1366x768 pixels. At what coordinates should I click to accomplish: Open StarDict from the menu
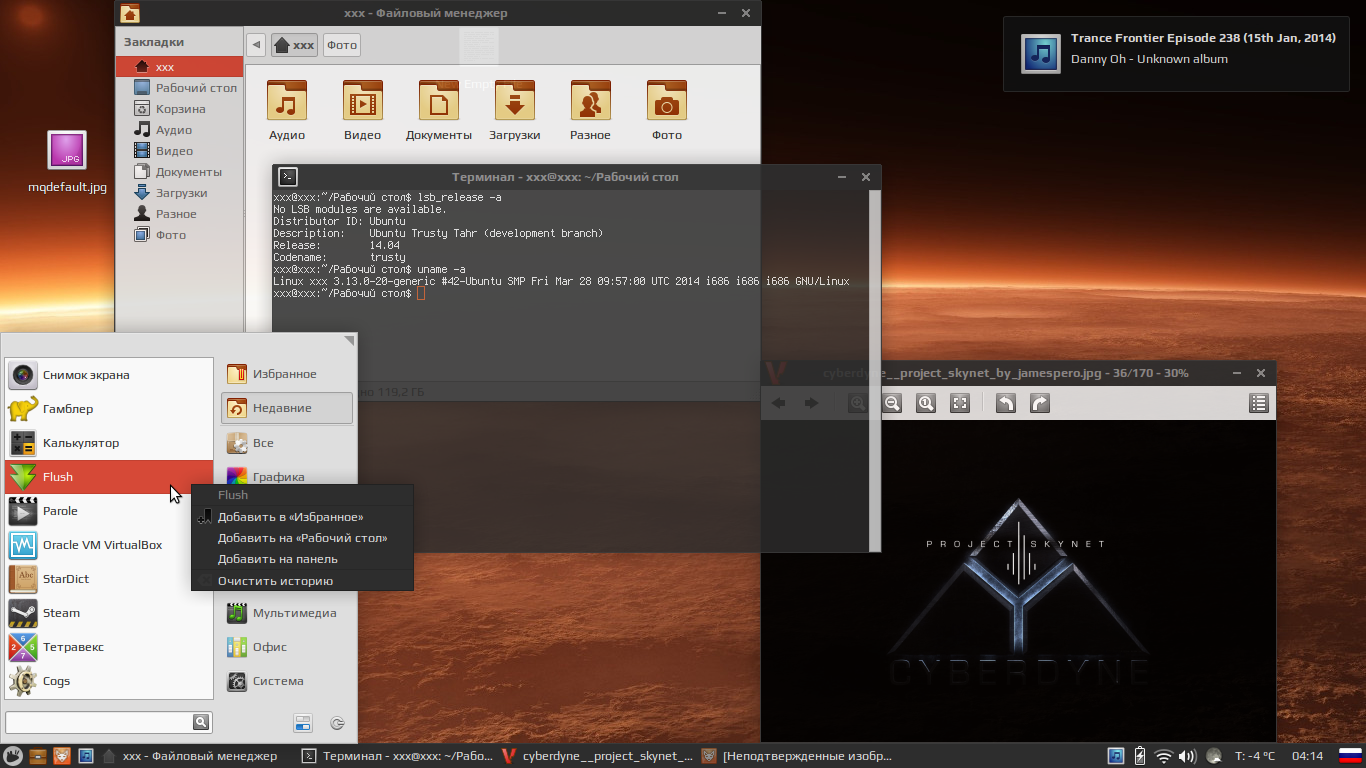(109, 579)
